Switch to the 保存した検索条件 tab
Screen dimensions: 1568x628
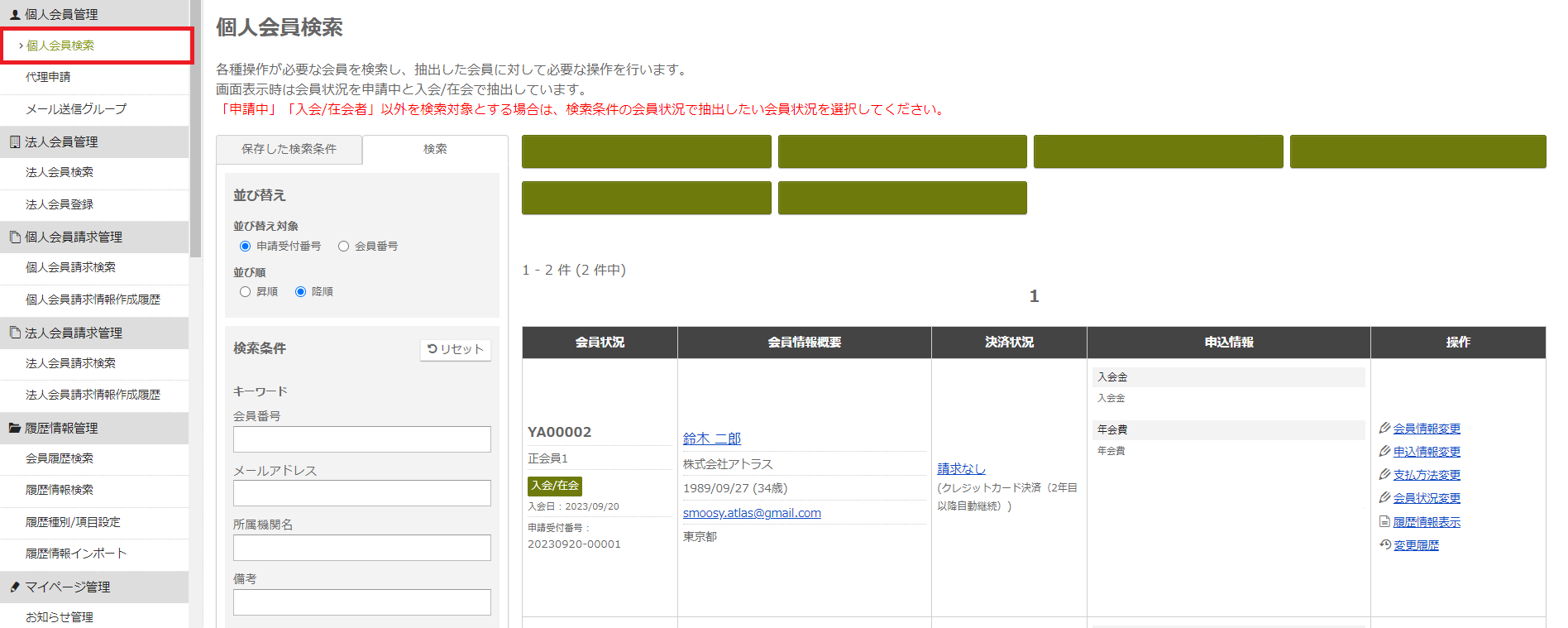(289, 149)
